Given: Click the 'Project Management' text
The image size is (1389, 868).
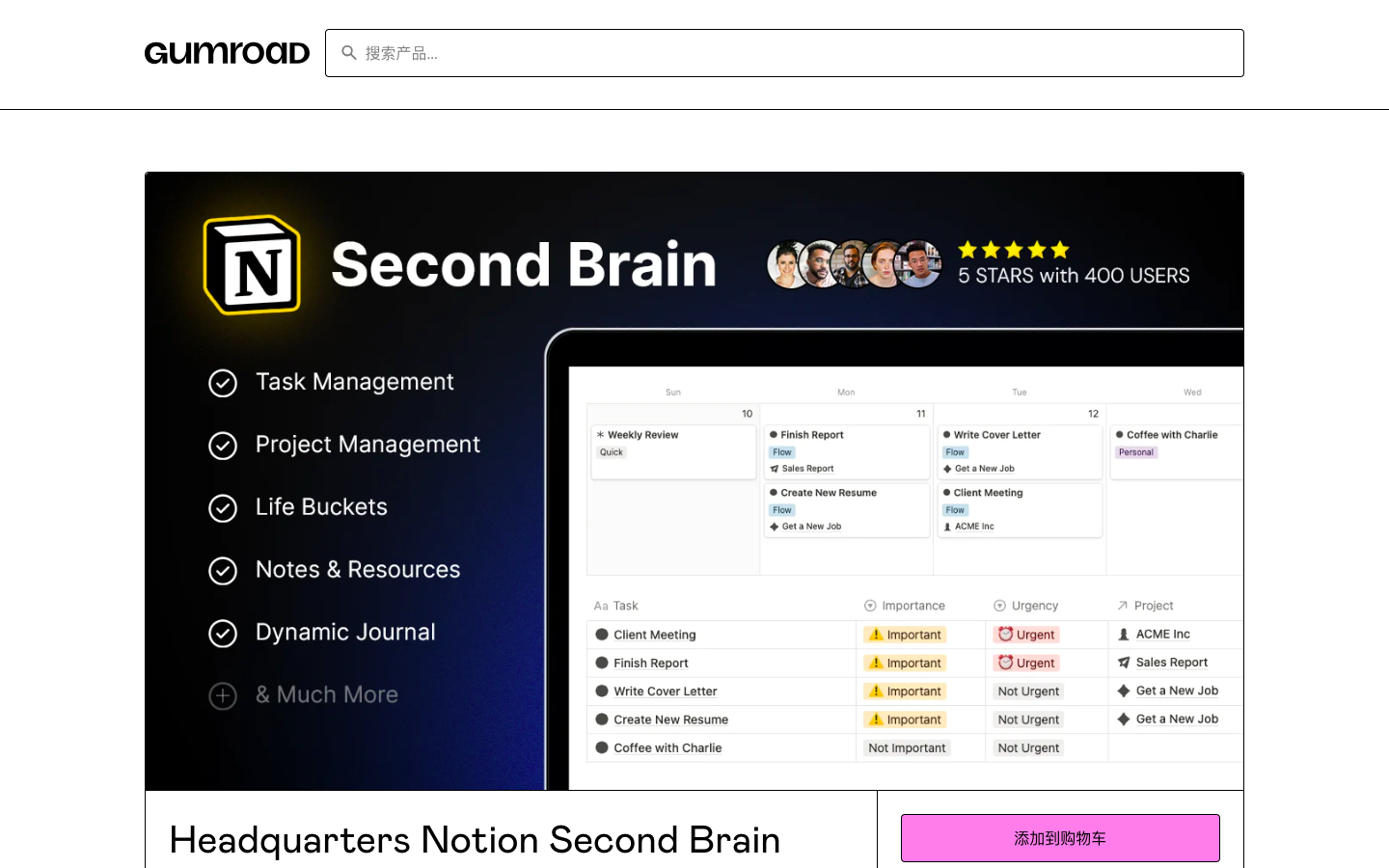Looking at the screenshot, I should 368,445.
